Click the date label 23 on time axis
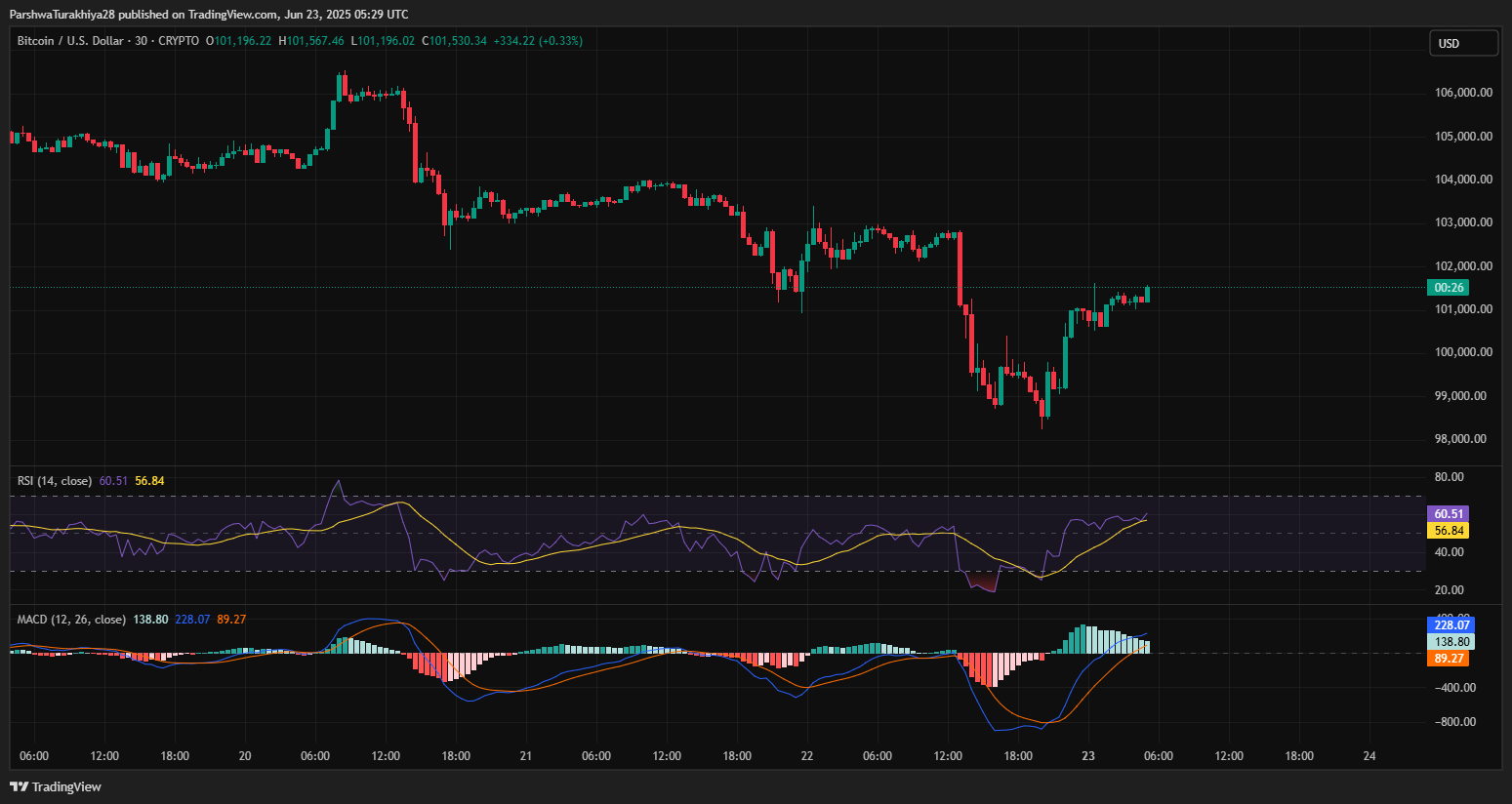The width and height of the screenshot is (1512, 804). pos(1088,756)
